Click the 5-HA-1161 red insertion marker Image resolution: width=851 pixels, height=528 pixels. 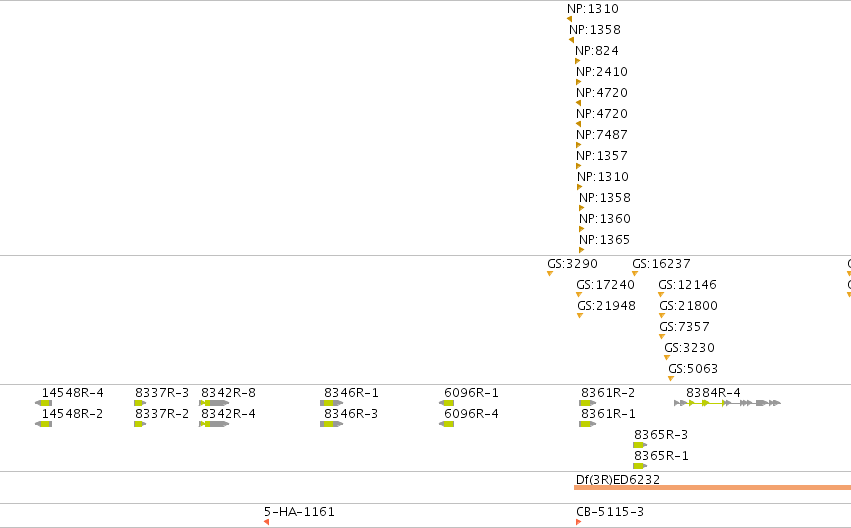[x=266, y=522]
